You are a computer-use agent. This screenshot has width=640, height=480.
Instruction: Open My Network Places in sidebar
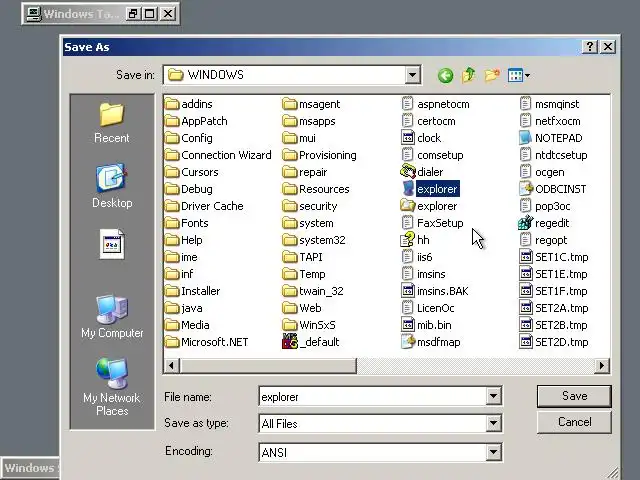tap(112, 387)
